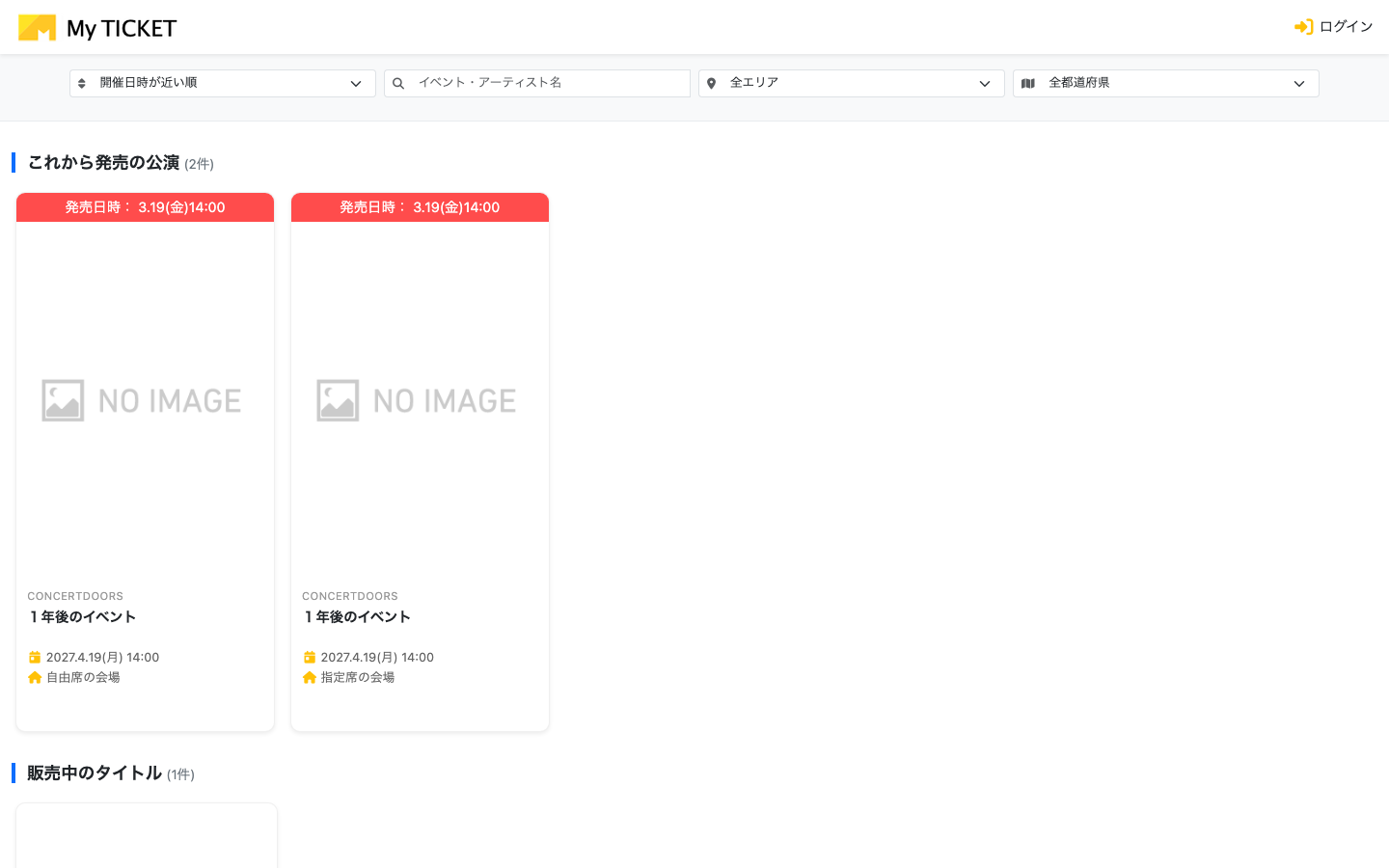1389x868 pixels.
Task: Click venue house icon beside 指定席の会場
Action: [x=310, y=677]
